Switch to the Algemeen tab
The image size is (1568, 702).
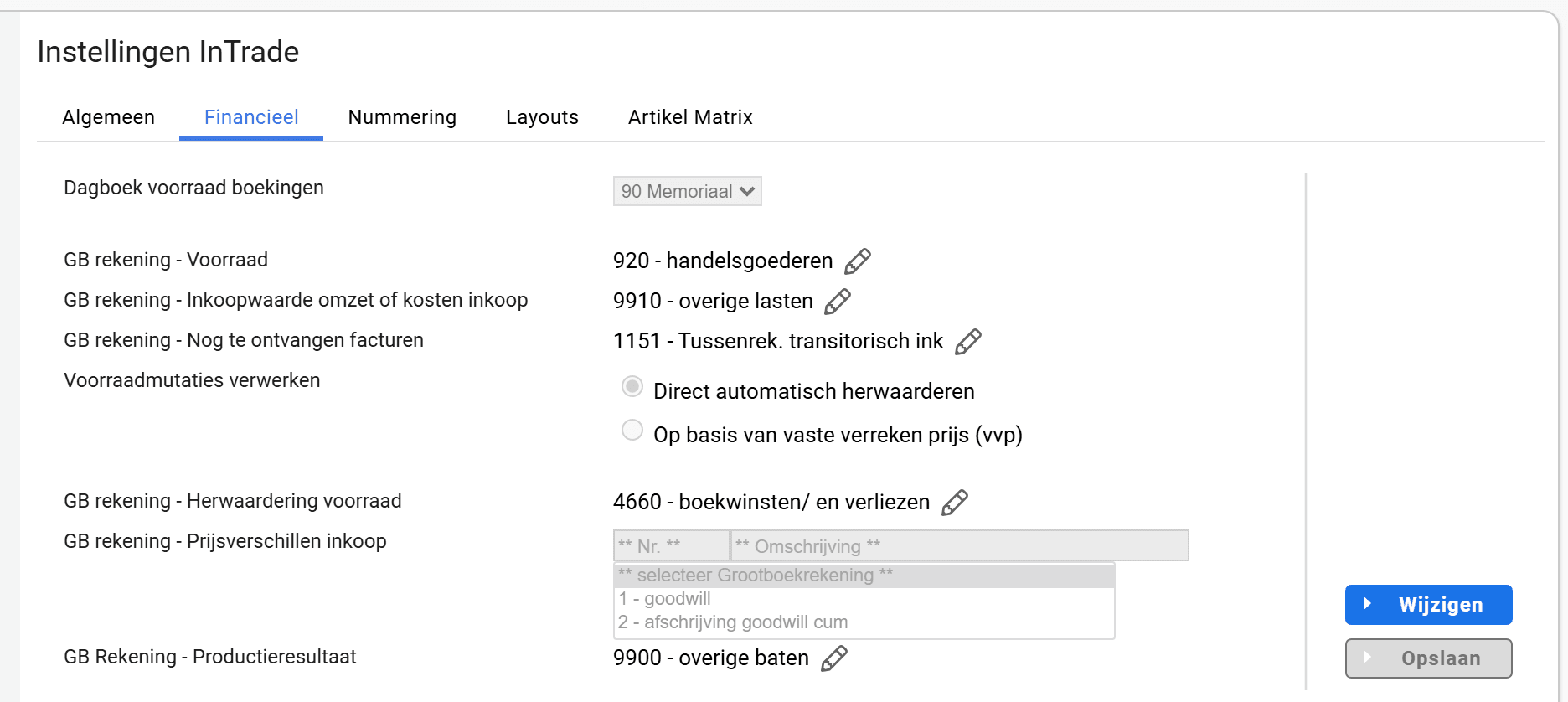109,117
